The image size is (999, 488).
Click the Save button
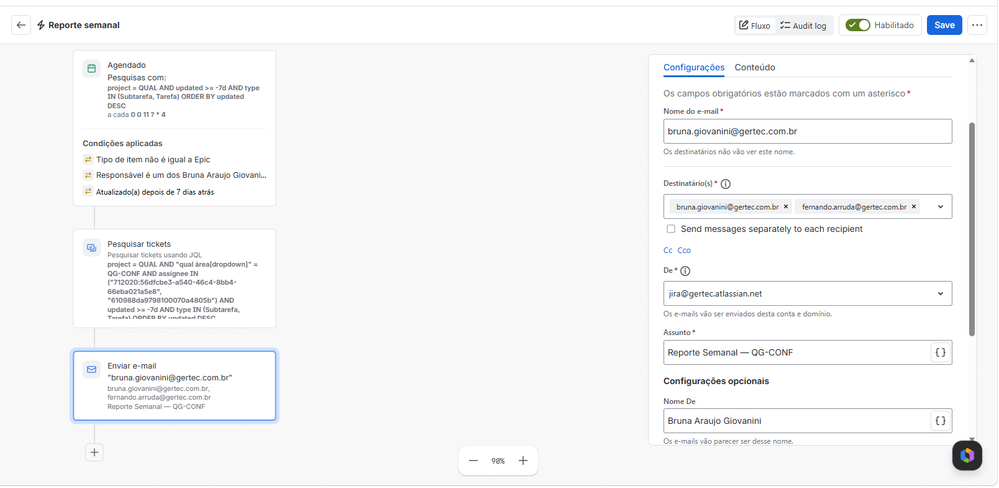[944, 25]
